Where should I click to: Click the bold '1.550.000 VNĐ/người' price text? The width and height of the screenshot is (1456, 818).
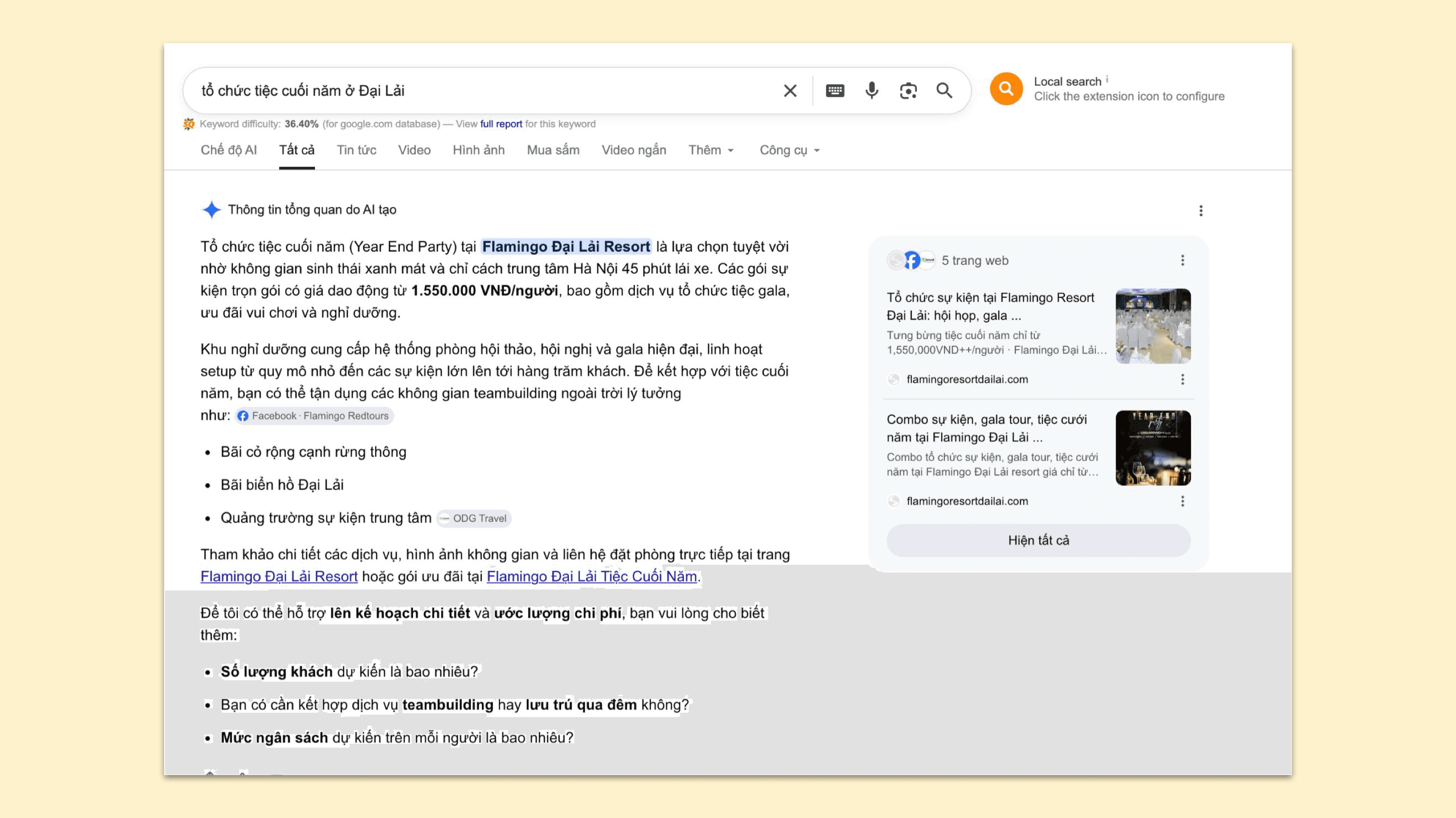tap(484, 290)
